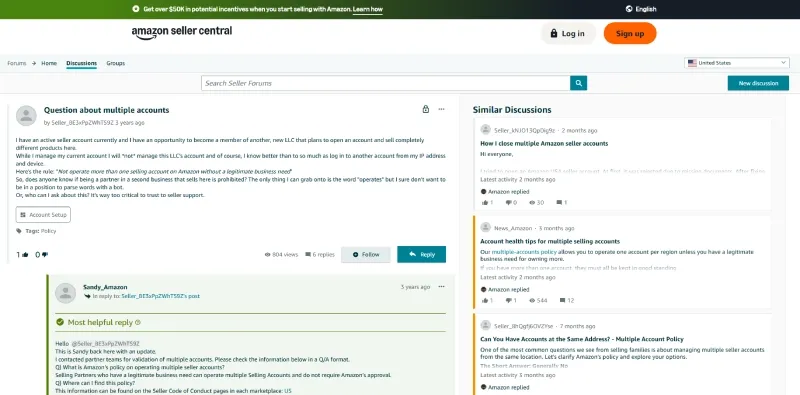Image resolution: width=800 pixels, height=395 pixels.
Task: Follow this discussion
Action: [x=366, y=254]
